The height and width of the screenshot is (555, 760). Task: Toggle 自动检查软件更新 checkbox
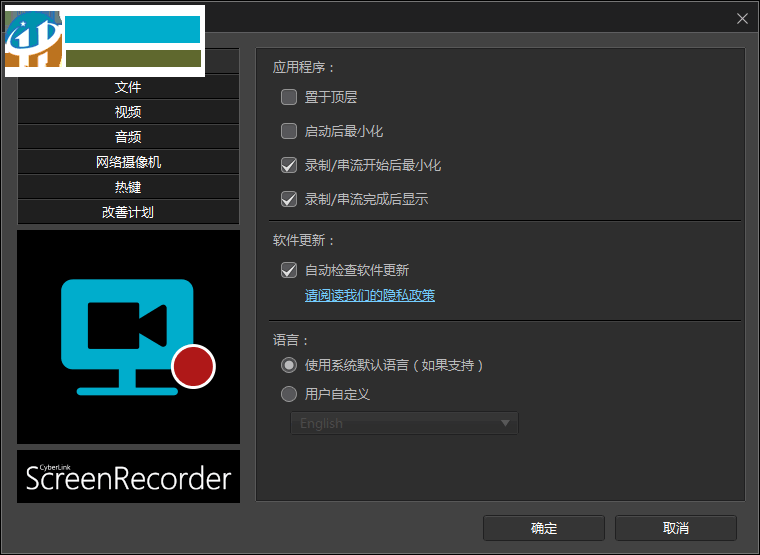tap(289, 270)
